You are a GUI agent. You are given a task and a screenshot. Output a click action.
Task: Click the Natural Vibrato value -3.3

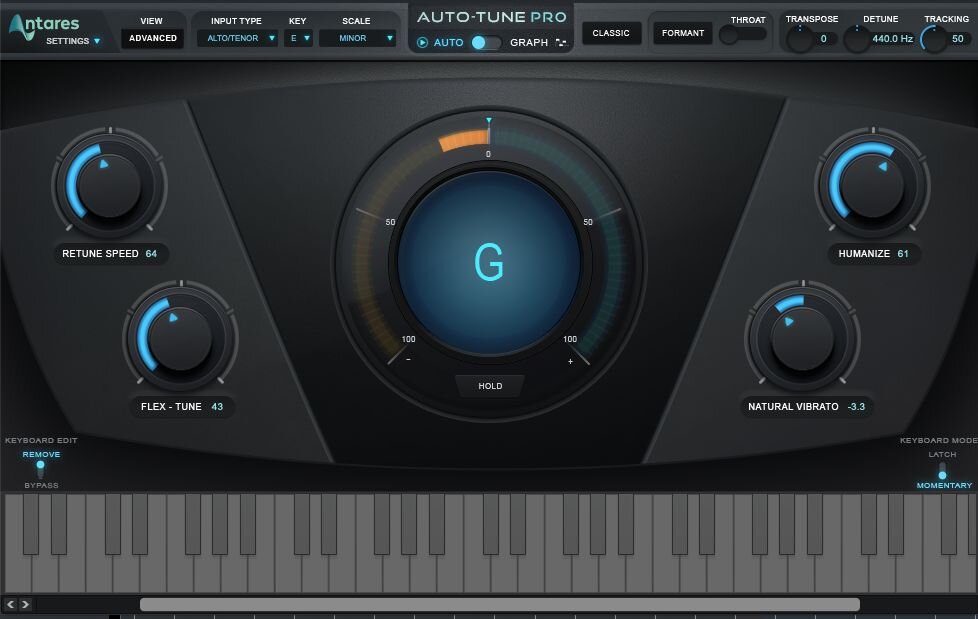pyautogui.click(x=856, y=406)
